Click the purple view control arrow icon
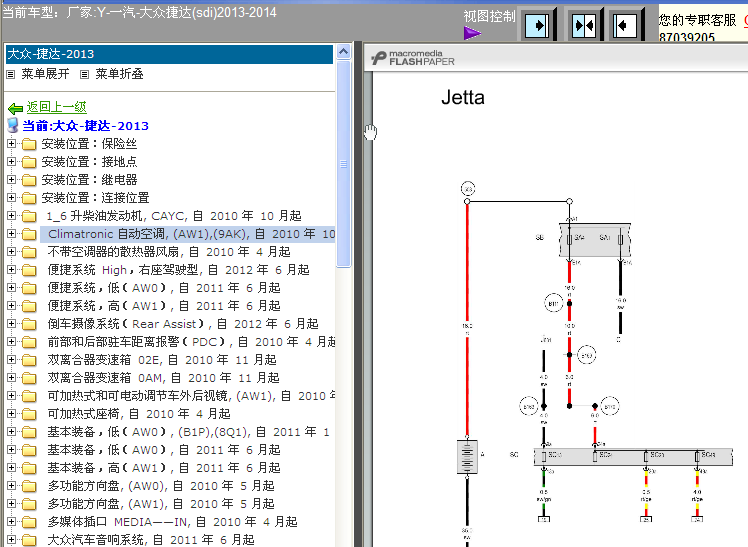This screenshot has width=748, height=547. tap(472, 33)
